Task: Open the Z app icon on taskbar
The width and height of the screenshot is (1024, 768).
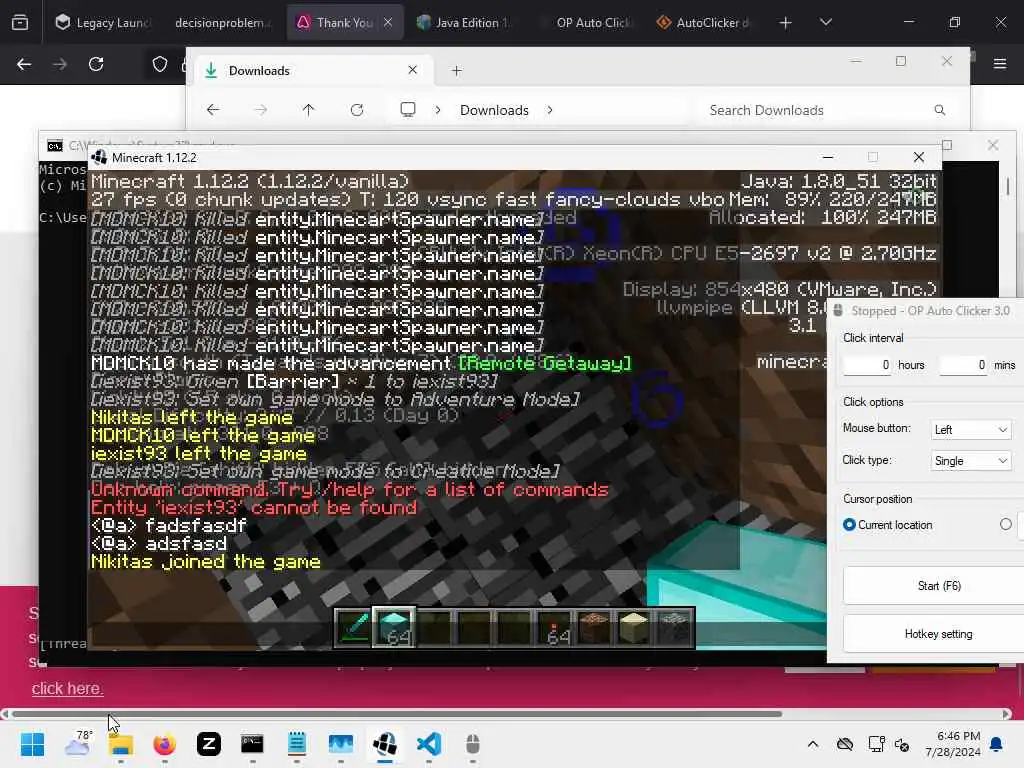Action: (x=208, y=744)
